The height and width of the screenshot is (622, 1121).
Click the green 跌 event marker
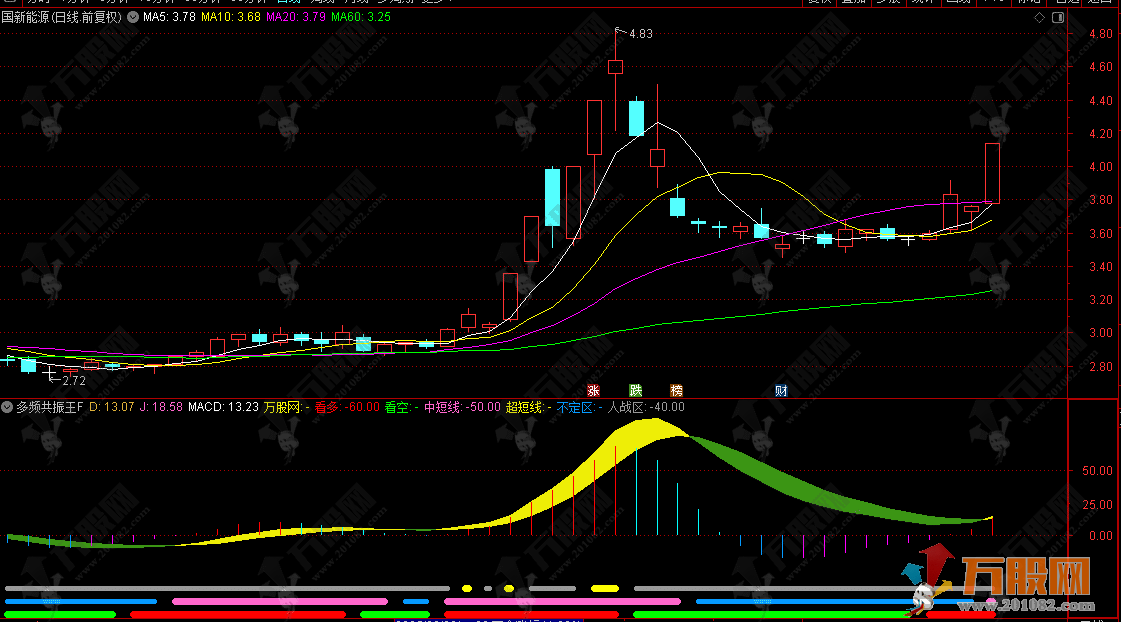635,390
